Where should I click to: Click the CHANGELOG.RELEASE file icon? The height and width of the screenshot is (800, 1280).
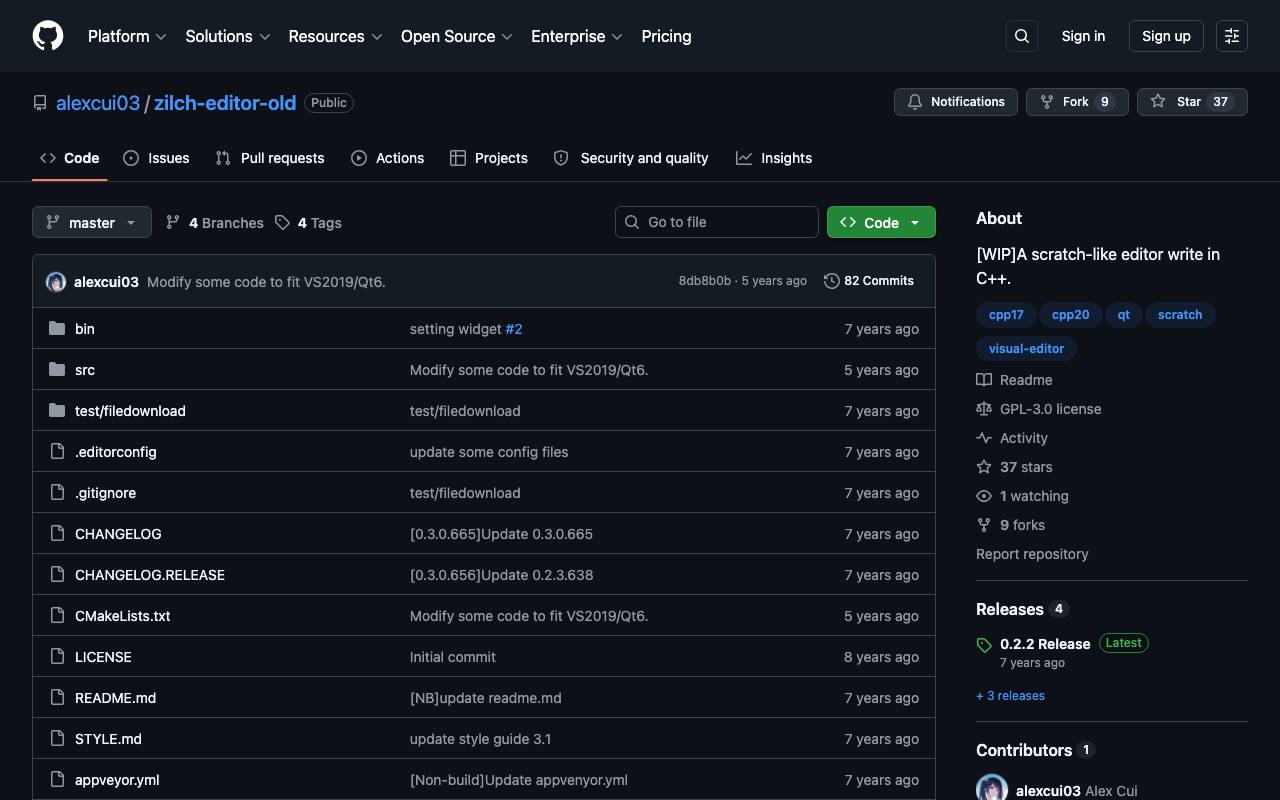pyautogui.click(x=57, y=575)
